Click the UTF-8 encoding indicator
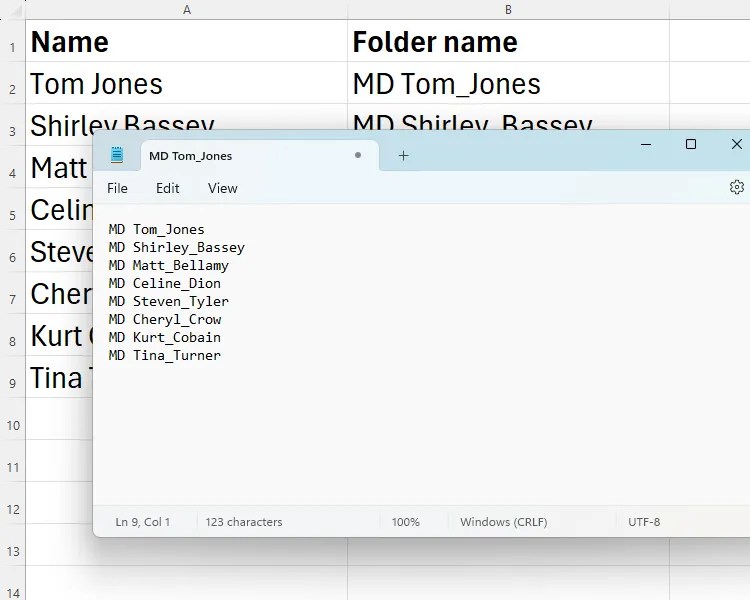This screenshot has height=600, width=750. (644, 522)
